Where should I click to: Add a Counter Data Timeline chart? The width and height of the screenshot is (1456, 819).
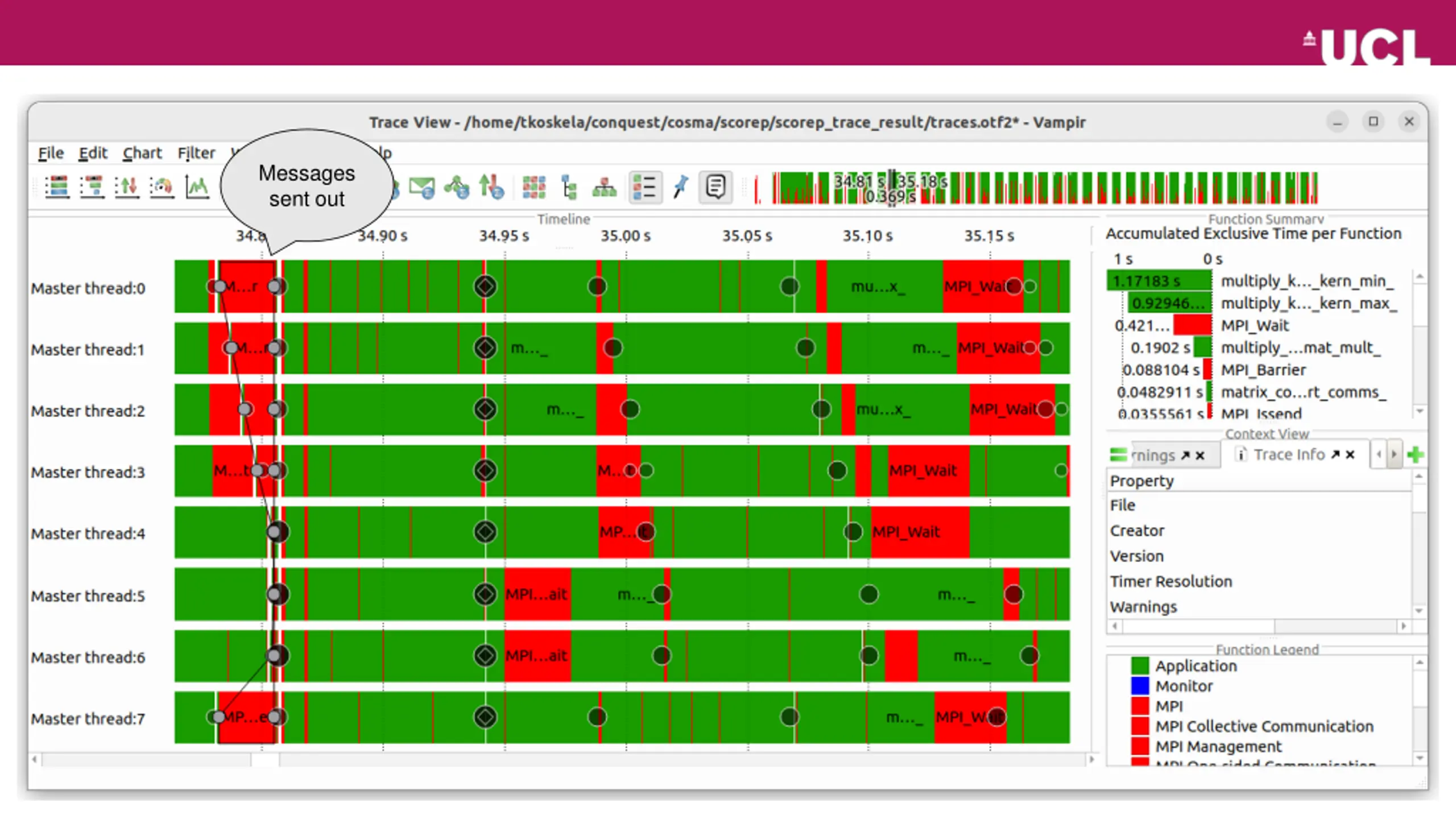(x=197, y=187)
